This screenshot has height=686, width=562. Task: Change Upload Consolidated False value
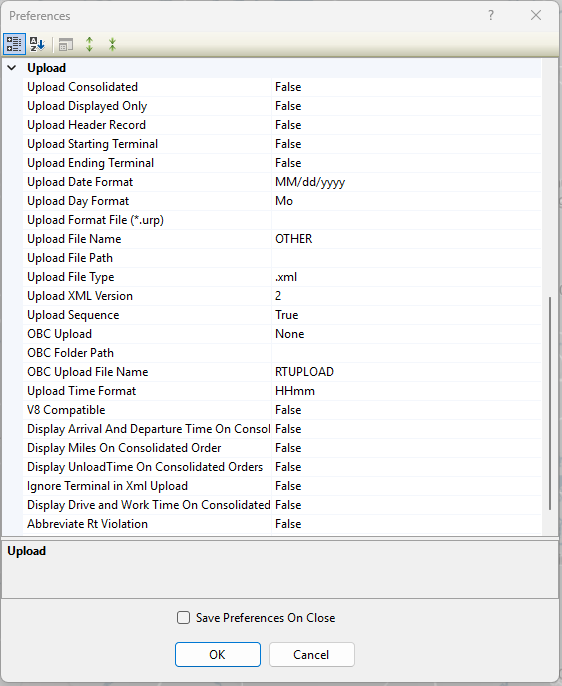pos(406,87)
